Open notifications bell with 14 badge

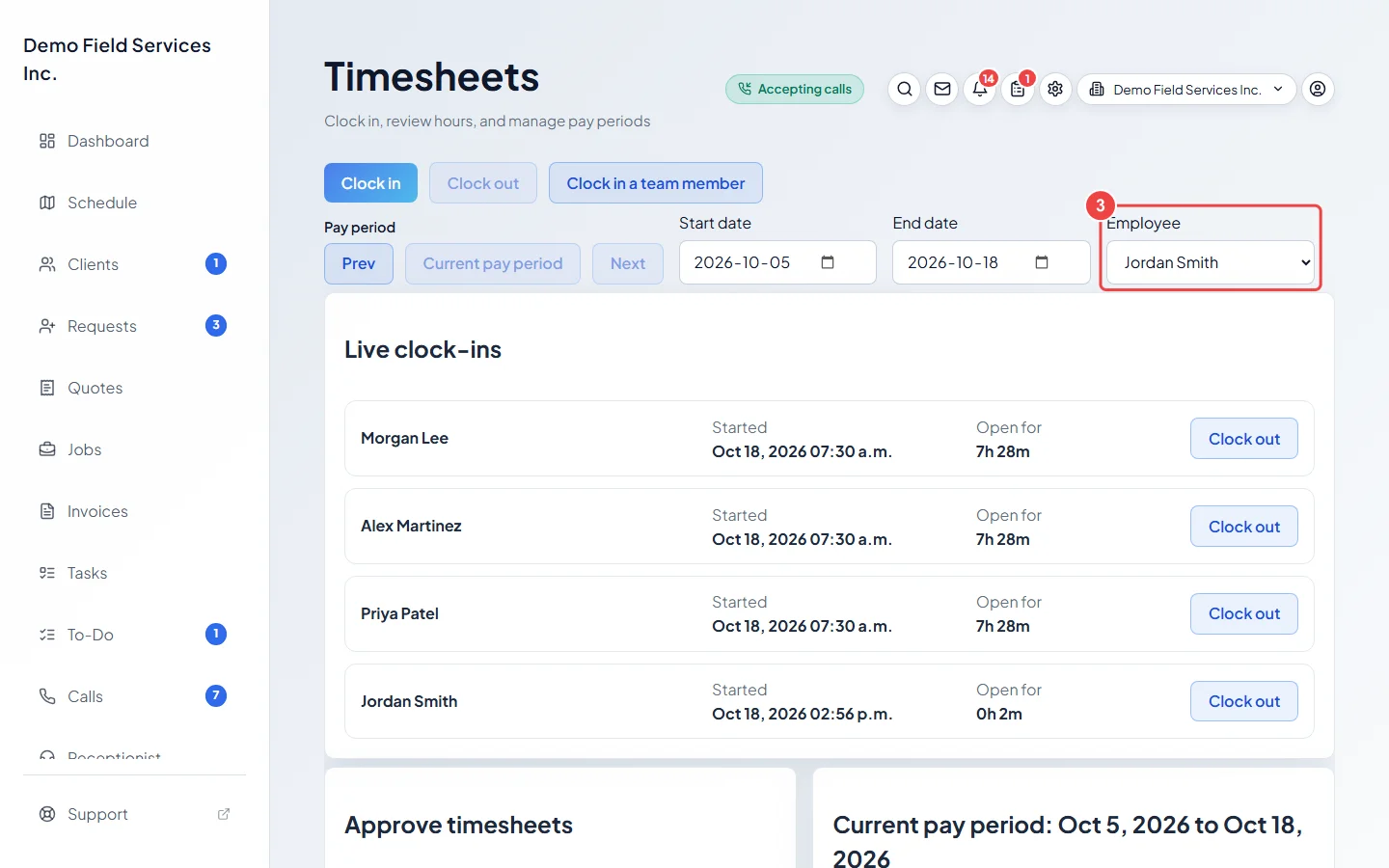tap(980, 89)
